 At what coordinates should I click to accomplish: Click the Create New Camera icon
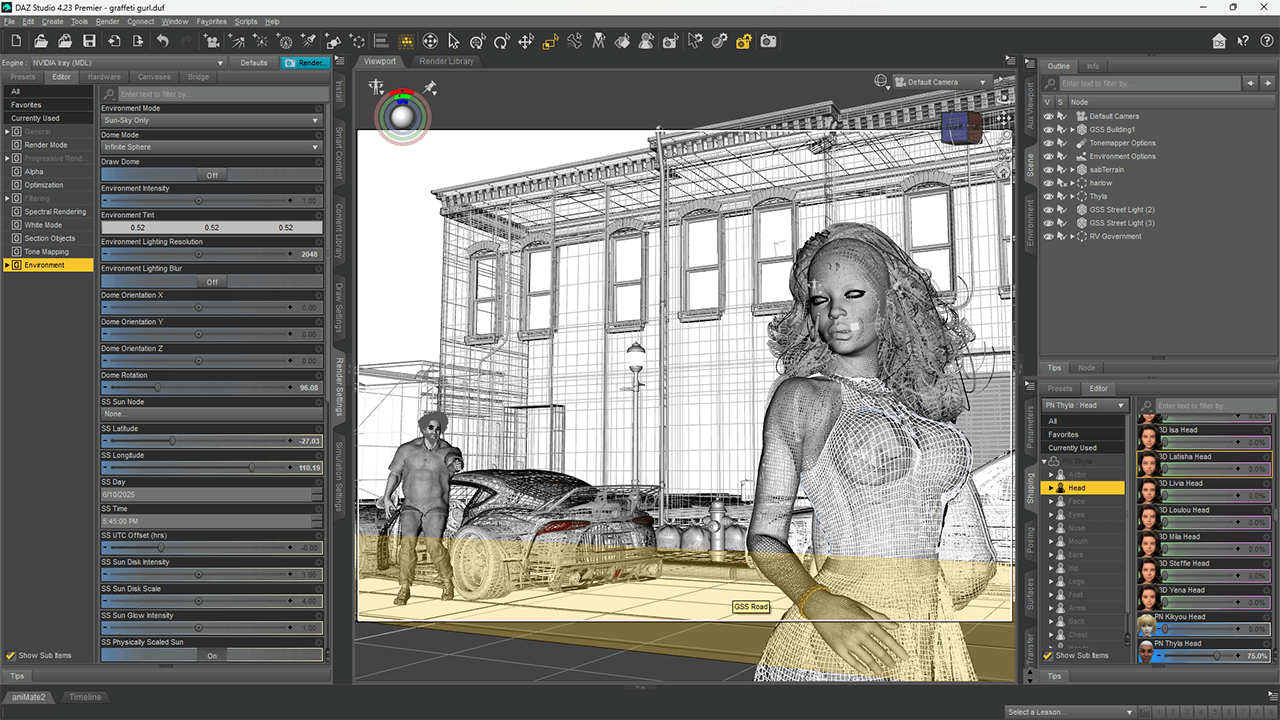(x=211, y=41)
